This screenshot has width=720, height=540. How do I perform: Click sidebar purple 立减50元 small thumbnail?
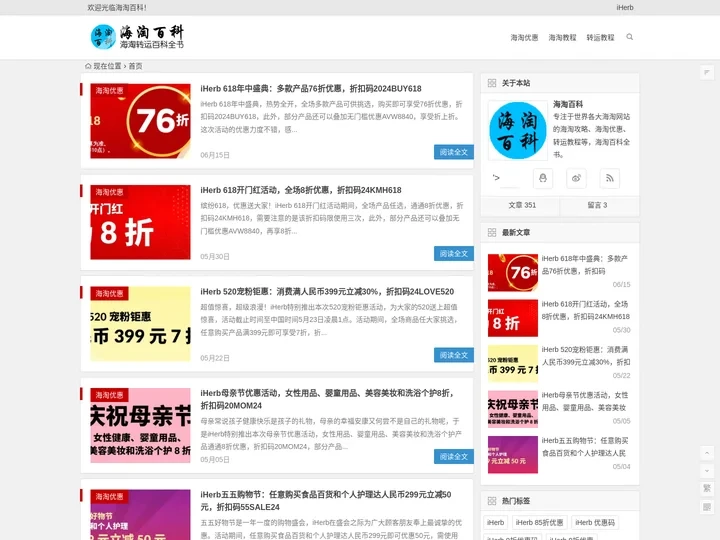point(513,455)
